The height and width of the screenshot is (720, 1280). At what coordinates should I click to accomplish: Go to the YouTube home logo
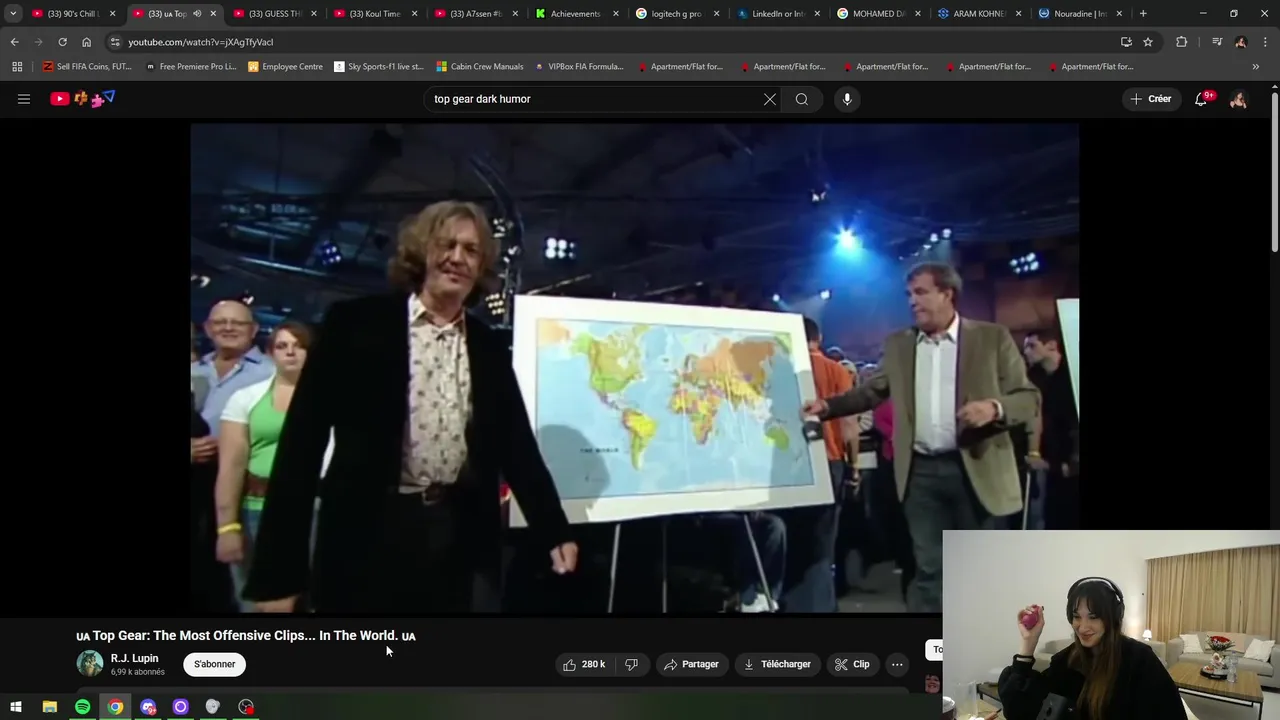click(83, 98)
